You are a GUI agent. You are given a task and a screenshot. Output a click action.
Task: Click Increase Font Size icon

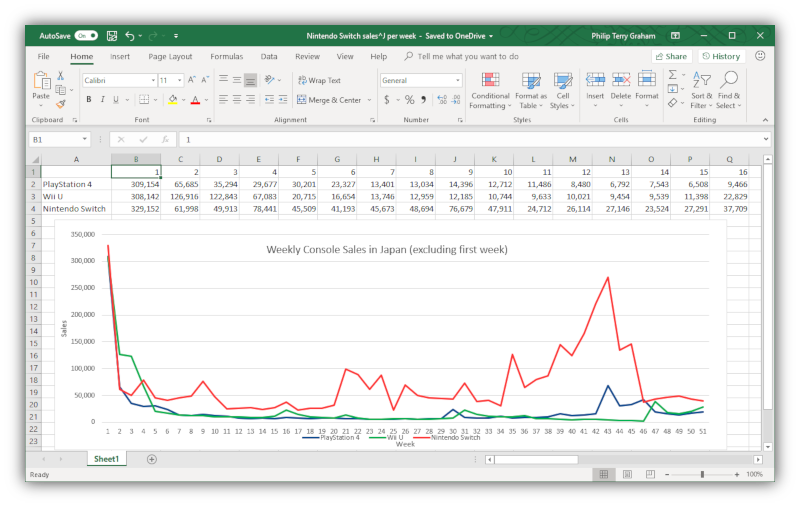[x=191, y=80]
